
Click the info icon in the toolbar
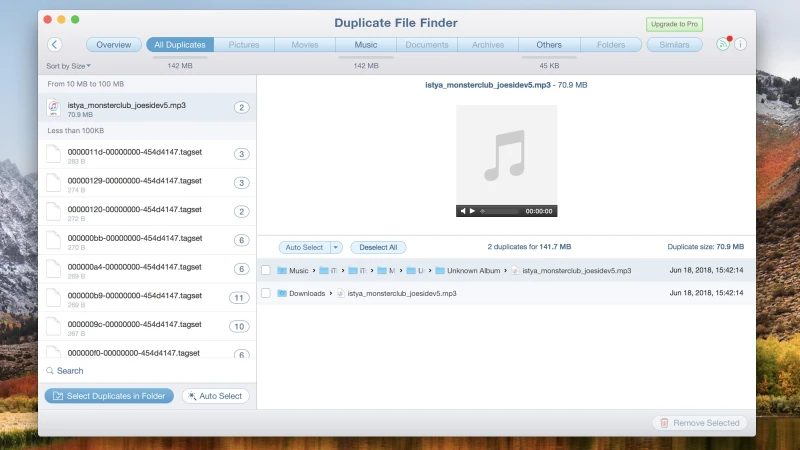[740, 44]
